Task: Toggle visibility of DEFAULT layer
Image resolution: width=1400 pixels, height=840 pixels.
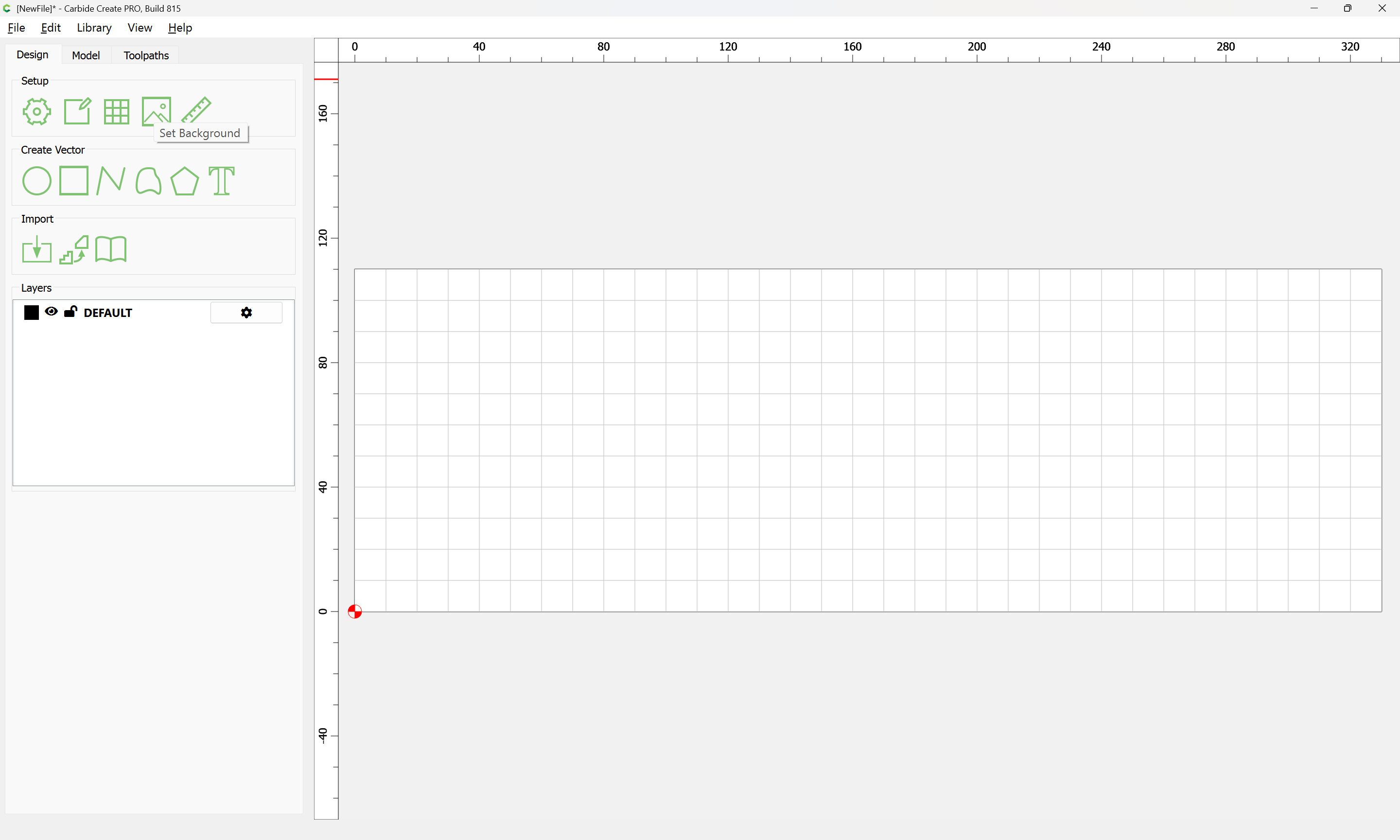Action: pyautogui.click(x=51, y=311)
